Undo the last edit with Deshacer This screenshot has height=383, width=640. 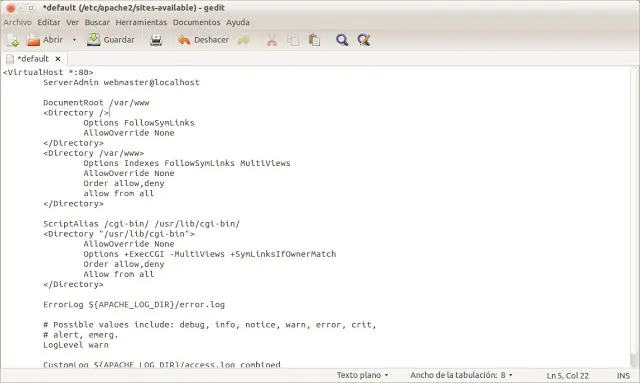(x=203, y=40)
